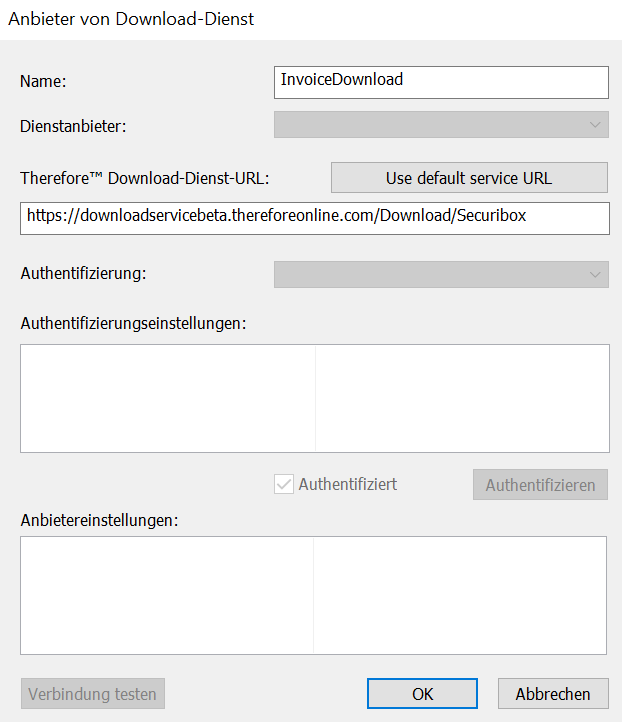Click the Authentifizierungseinstellungen label

[x=134, y=324]
